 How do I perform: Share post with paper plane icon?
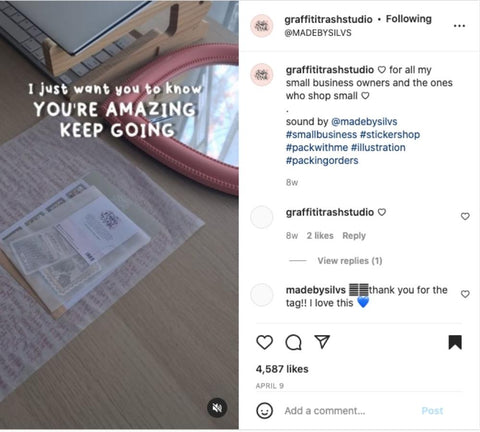coord(322,342)
